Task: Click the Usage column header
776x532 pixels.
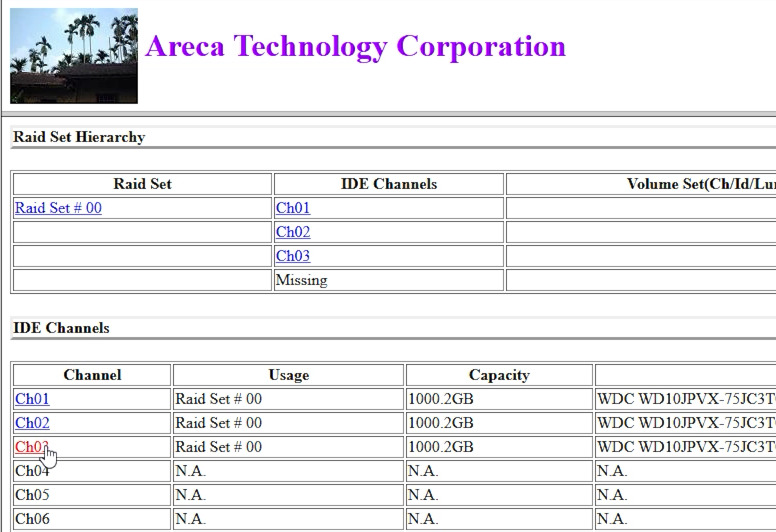Action: point(289,375)
